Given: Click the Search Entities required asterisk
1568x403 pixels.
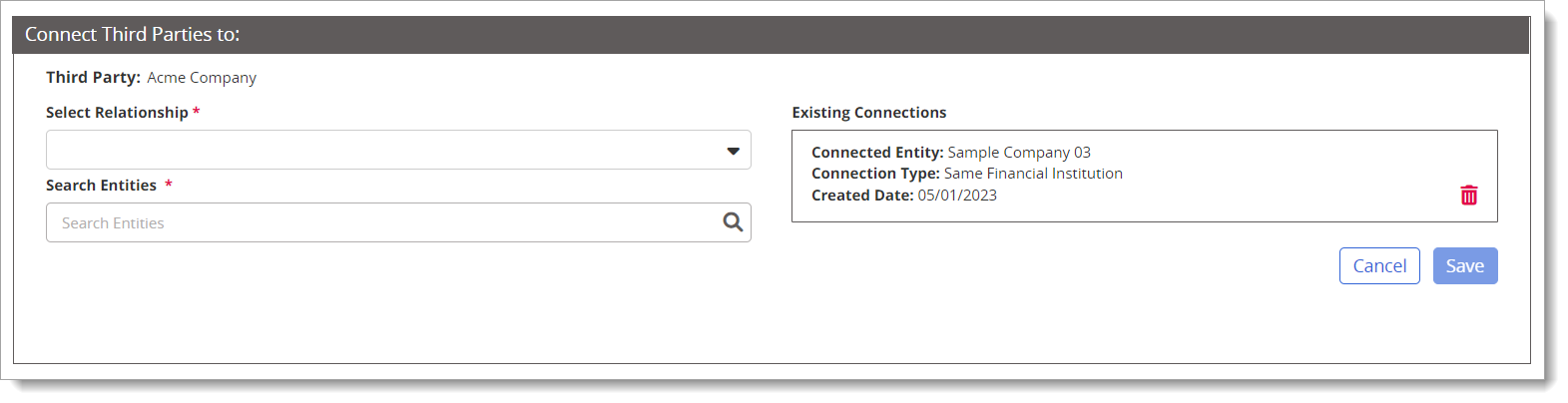Looking at the screenshot, I should pos(169,185).
